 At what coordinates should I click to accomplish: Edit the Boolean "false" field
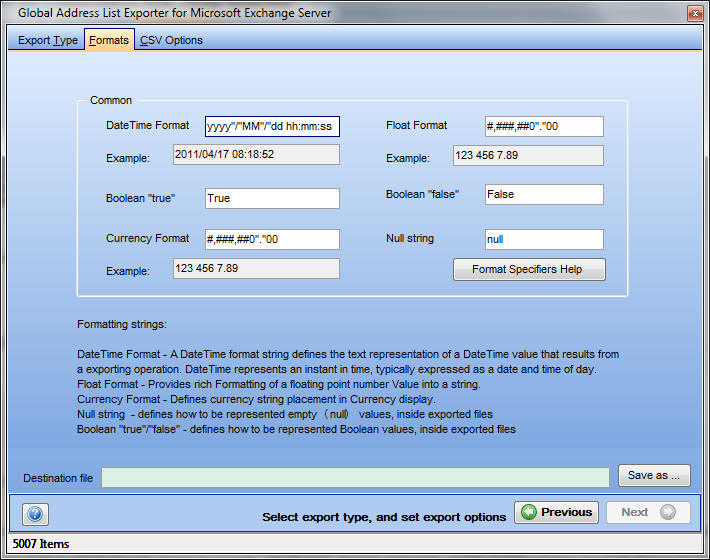544,194
